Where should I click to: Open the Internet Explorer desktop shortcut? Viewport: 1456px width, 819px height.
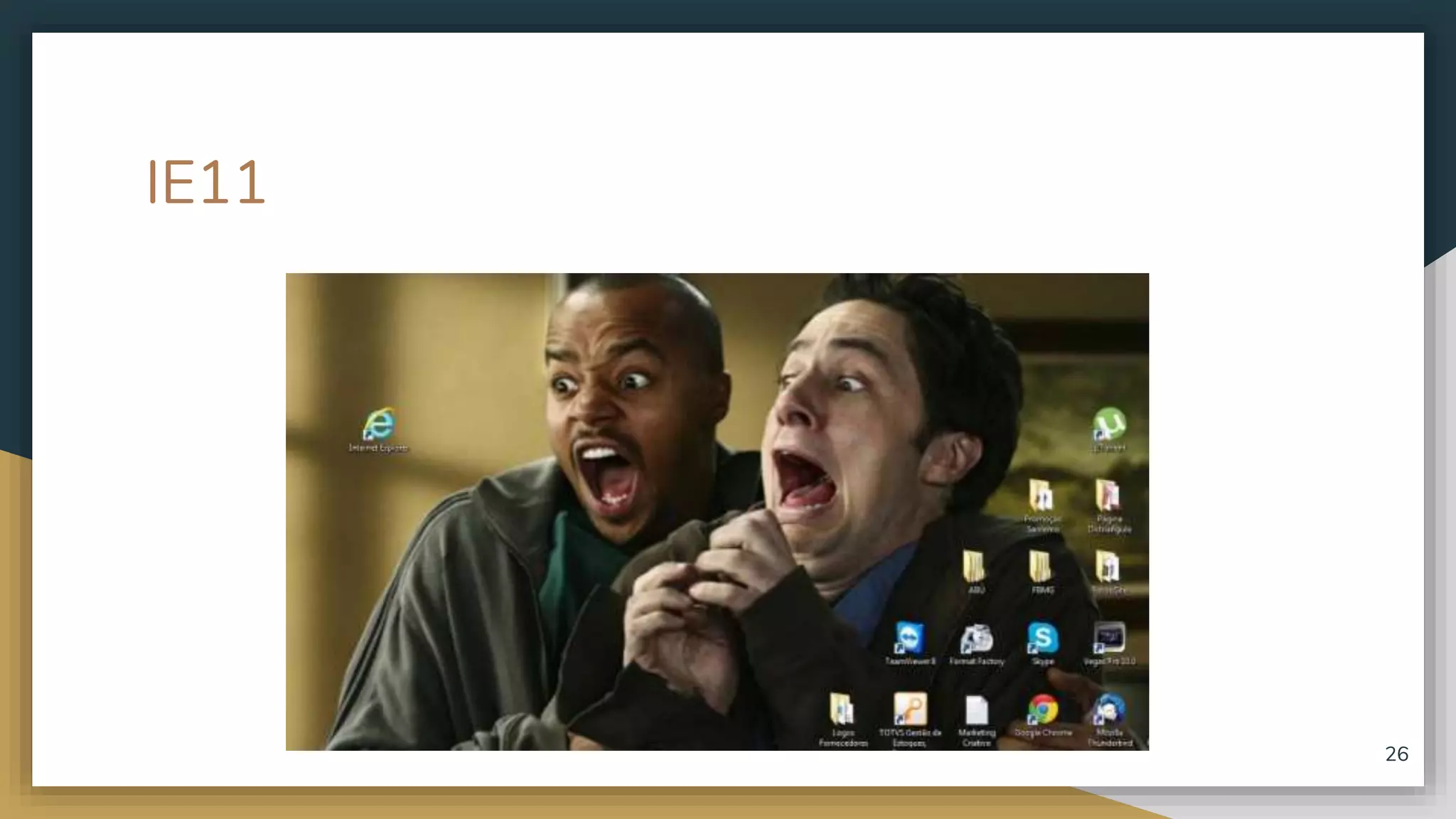tap(380, 424)
